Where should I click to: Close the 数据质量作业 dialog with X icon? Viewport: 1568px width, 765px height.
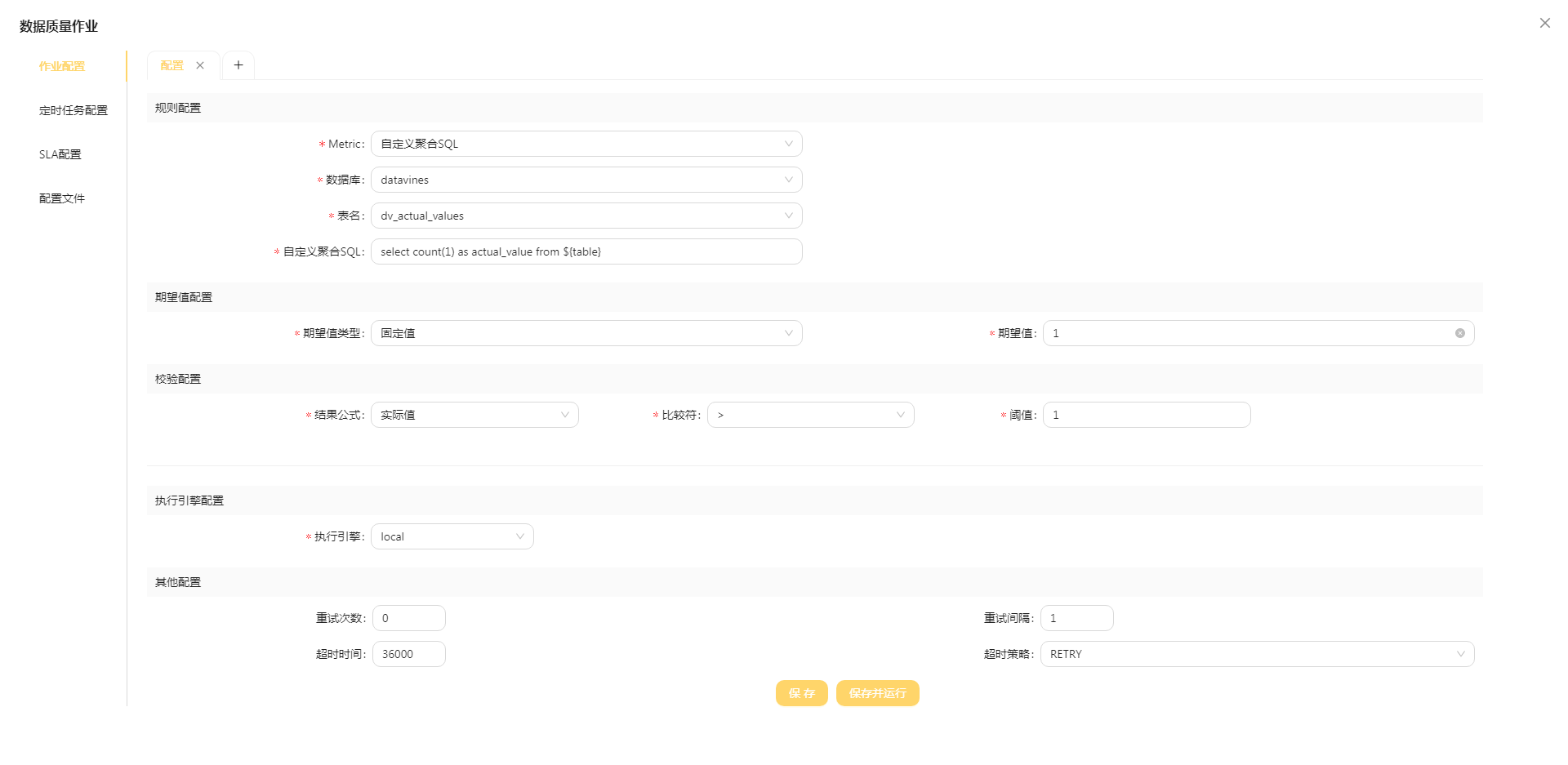pyautogui.click(x=1544, y=23)
